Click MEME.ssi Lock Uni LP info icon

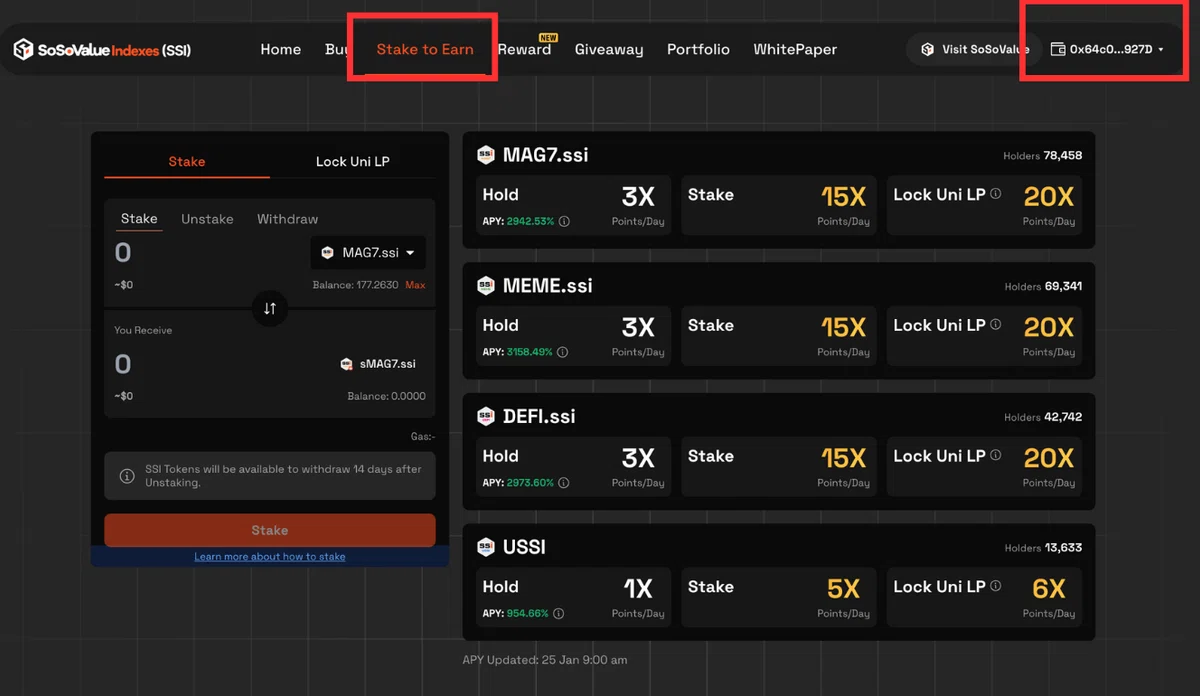(x=995, y=325)
